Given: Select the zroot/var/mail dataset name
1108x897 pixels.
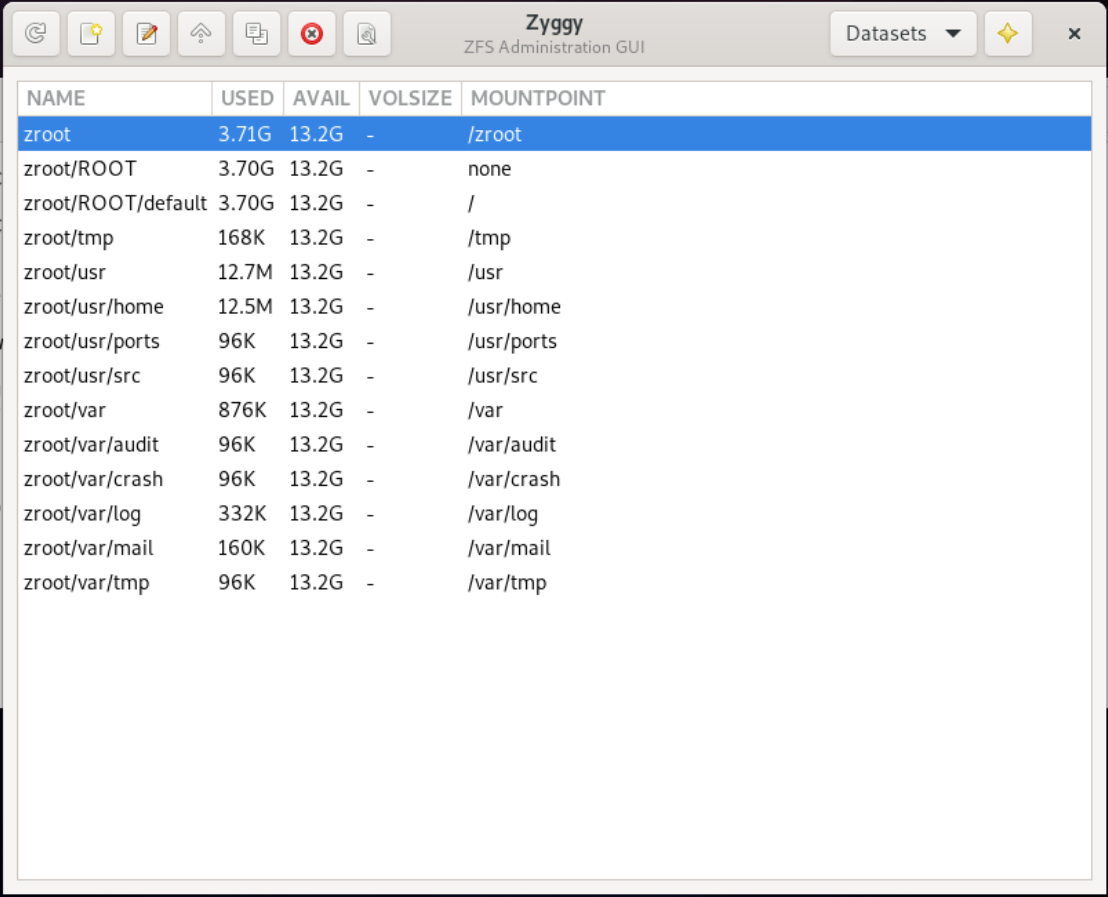Looking at the screenshot, I should point(88,548).
